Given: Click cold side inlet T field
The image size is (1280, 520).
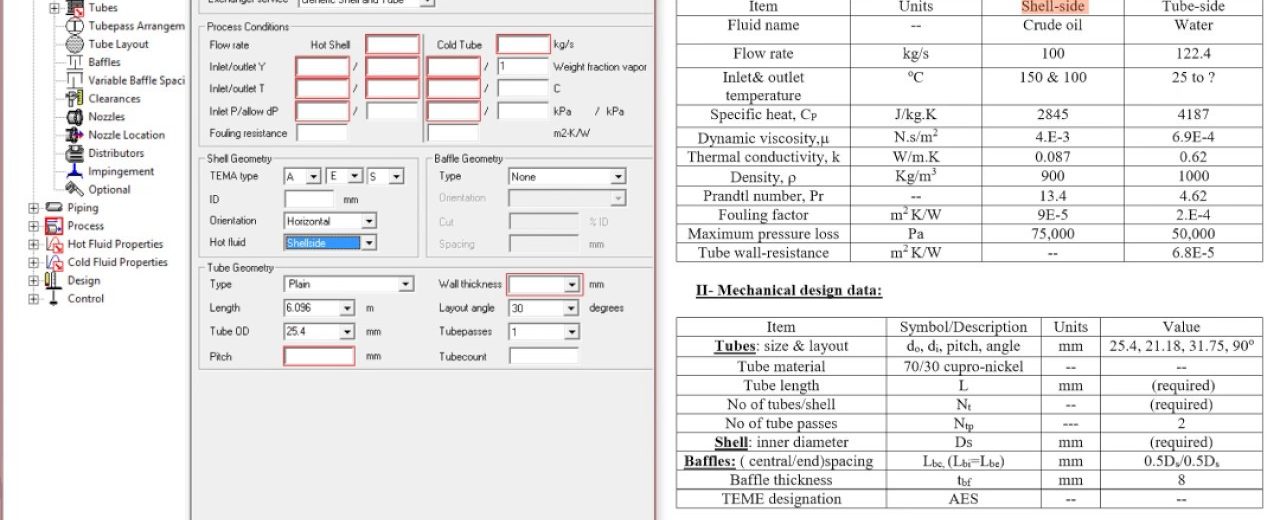Looking at the screenshot, I should point(453,89).
